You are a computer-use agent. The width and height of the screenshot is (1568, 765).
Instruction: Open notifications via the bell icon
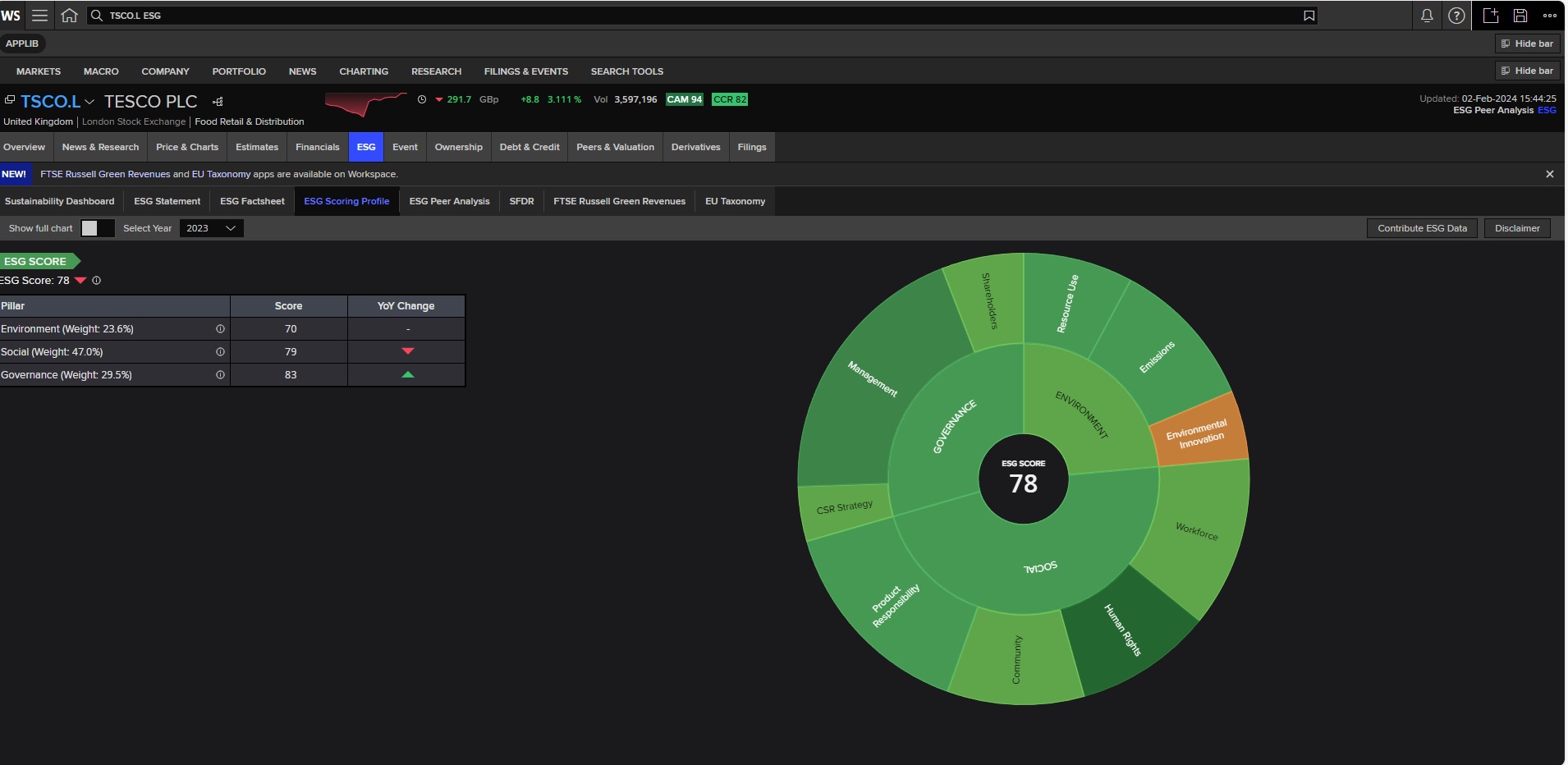[1426, 15]
